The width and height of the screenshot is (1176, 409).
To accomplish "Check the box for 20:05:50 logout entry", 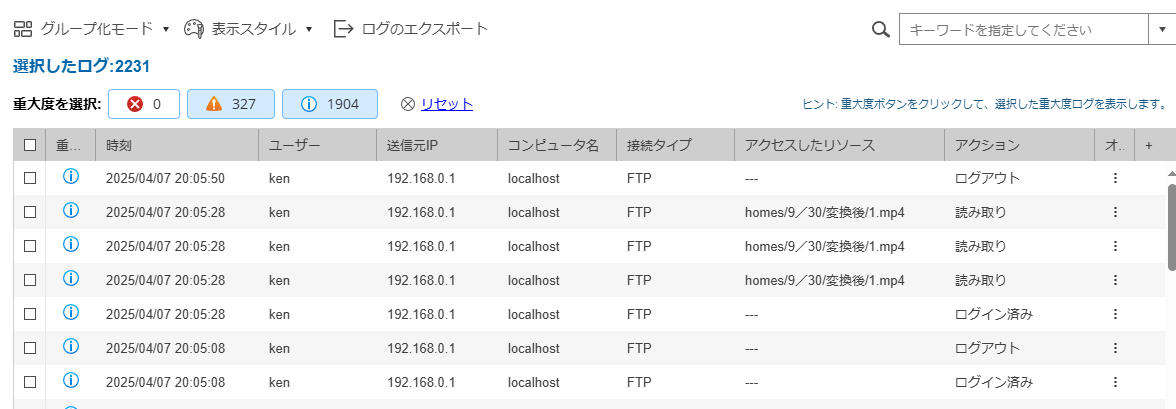I will (30, 179).
